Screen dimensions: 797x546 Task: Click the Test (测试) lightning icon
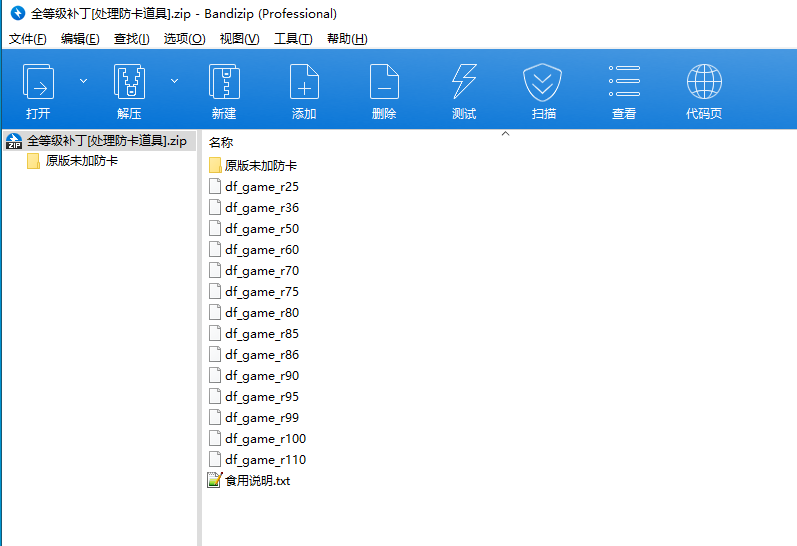464,82
